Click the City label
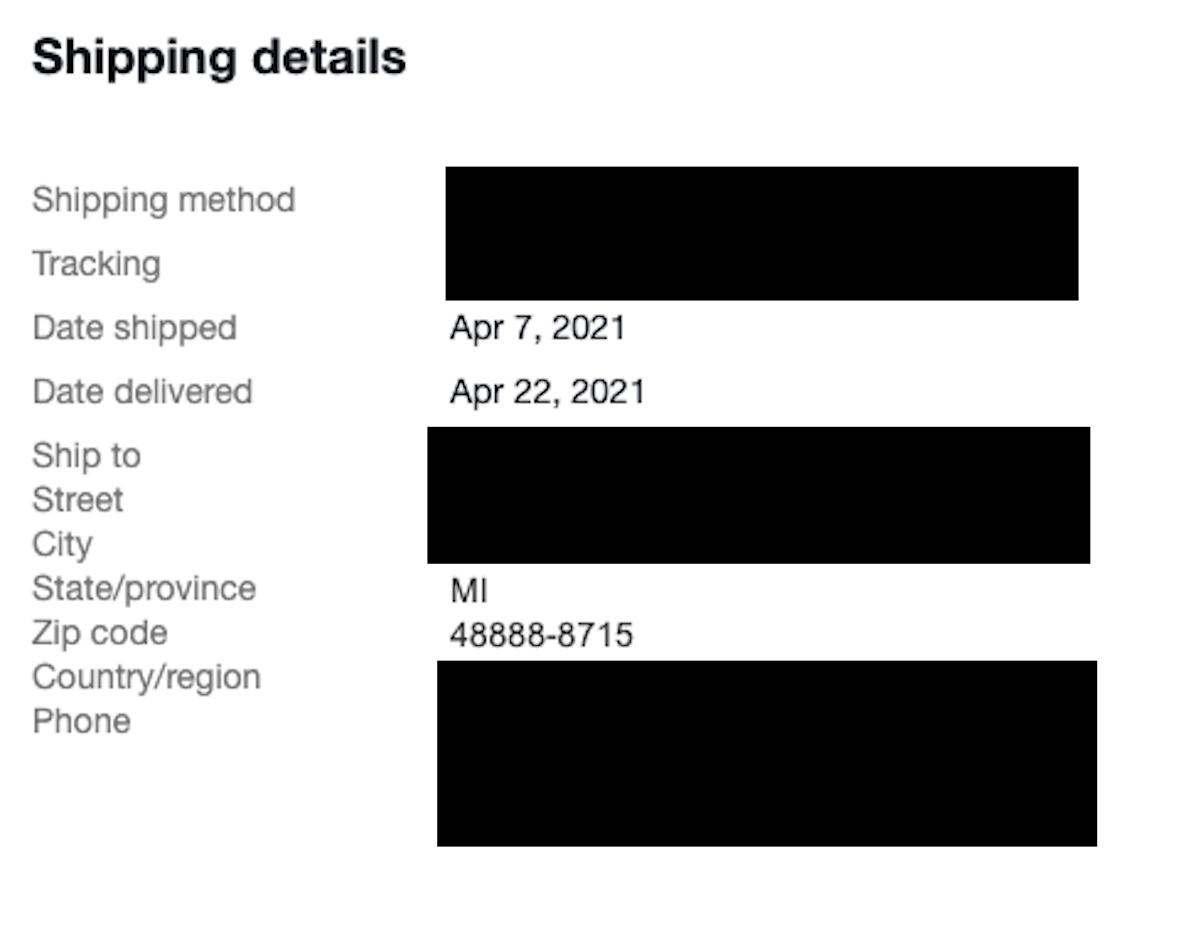This screenshot has height=947, width=1200. pyautogui.click(x=62, y=544)
